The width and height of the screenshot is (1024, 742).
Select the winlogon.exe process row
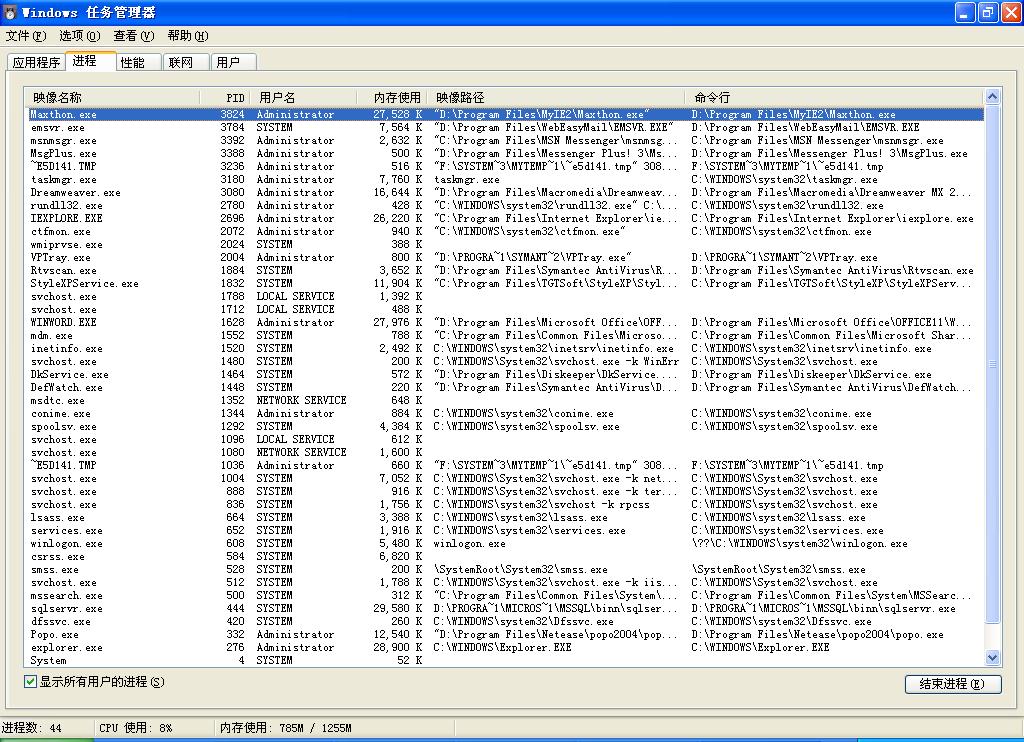(x=506, y=543)
